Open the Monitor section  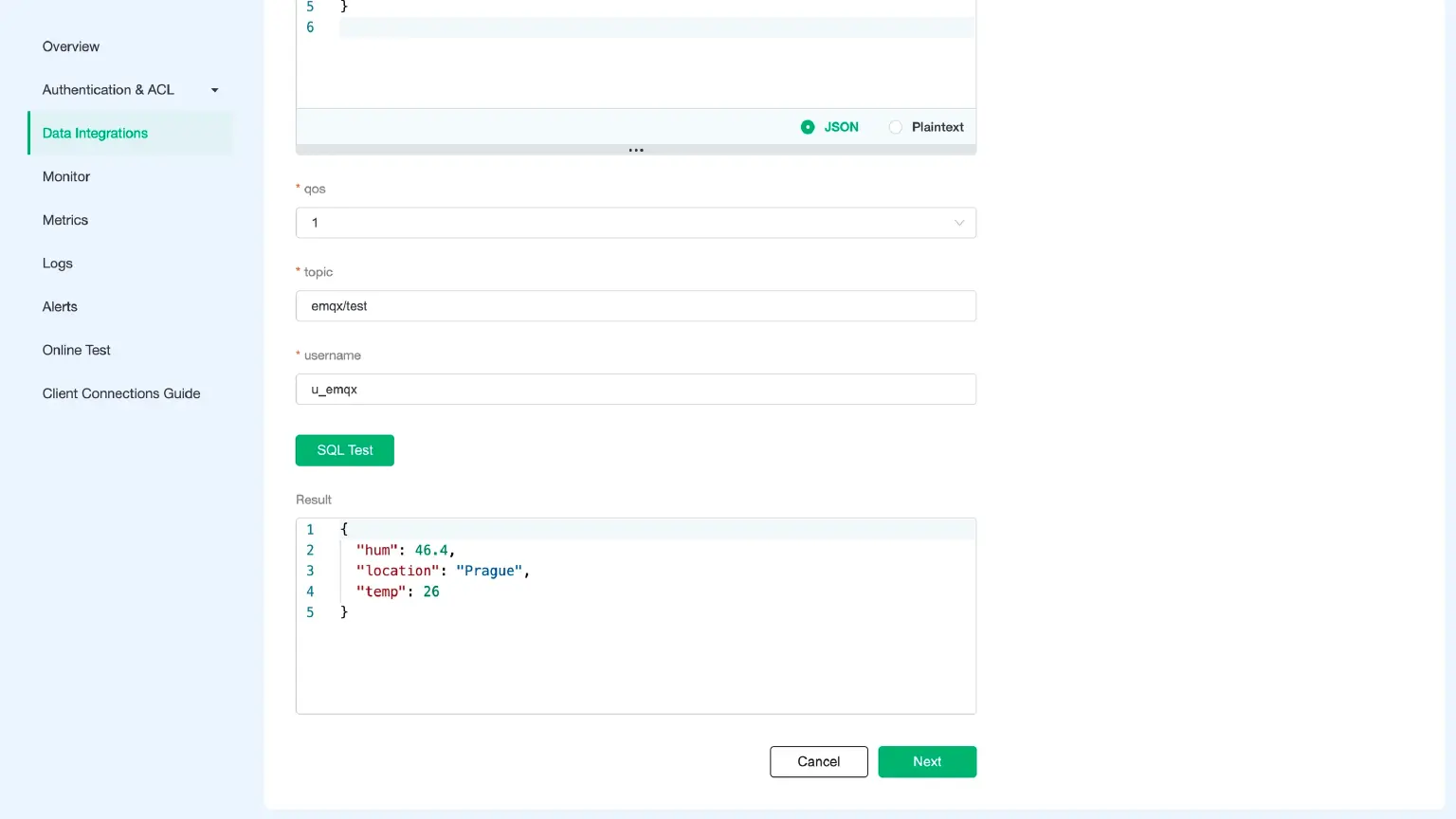(65, 176)
